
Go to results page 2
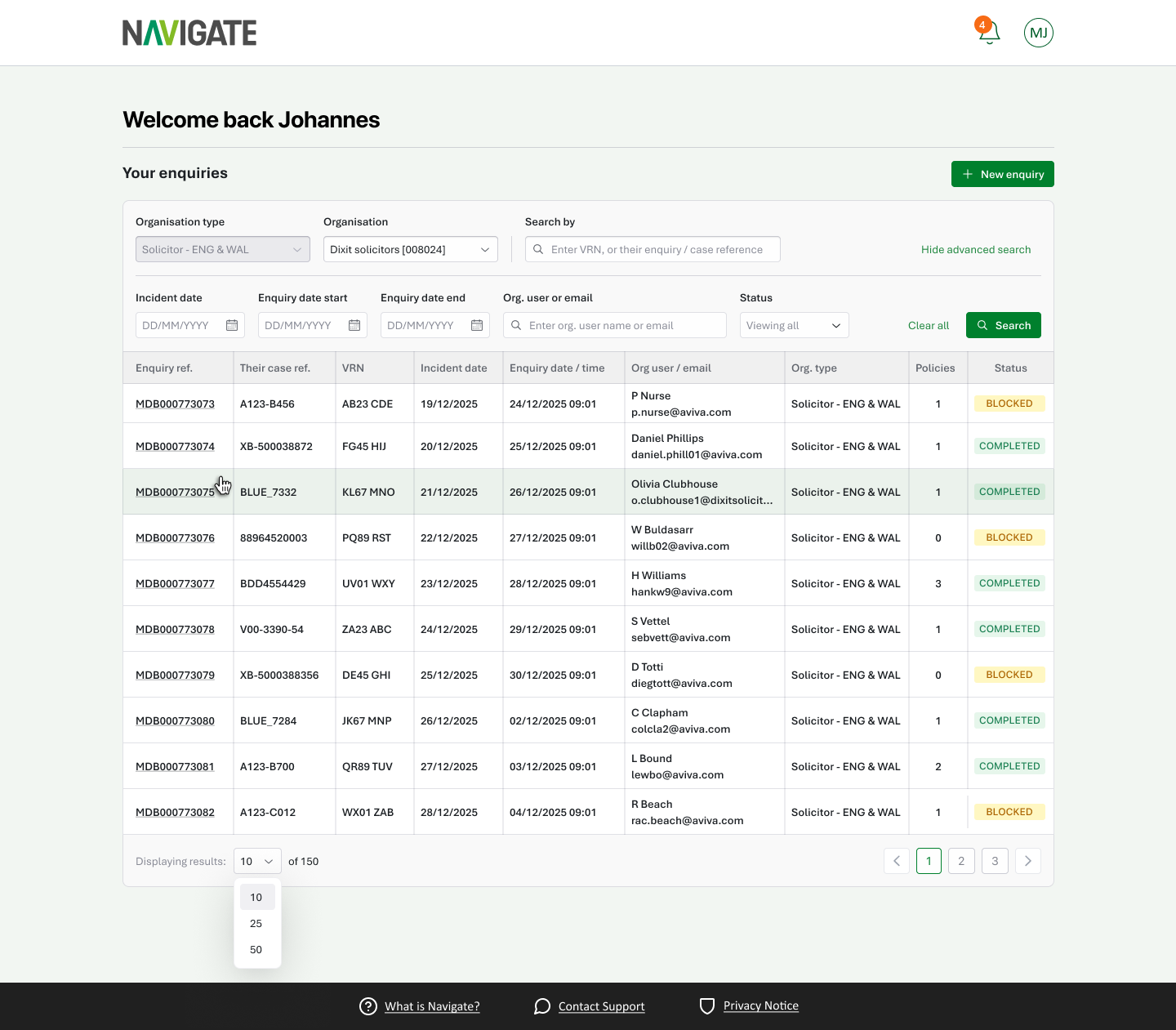pos(962,861)
